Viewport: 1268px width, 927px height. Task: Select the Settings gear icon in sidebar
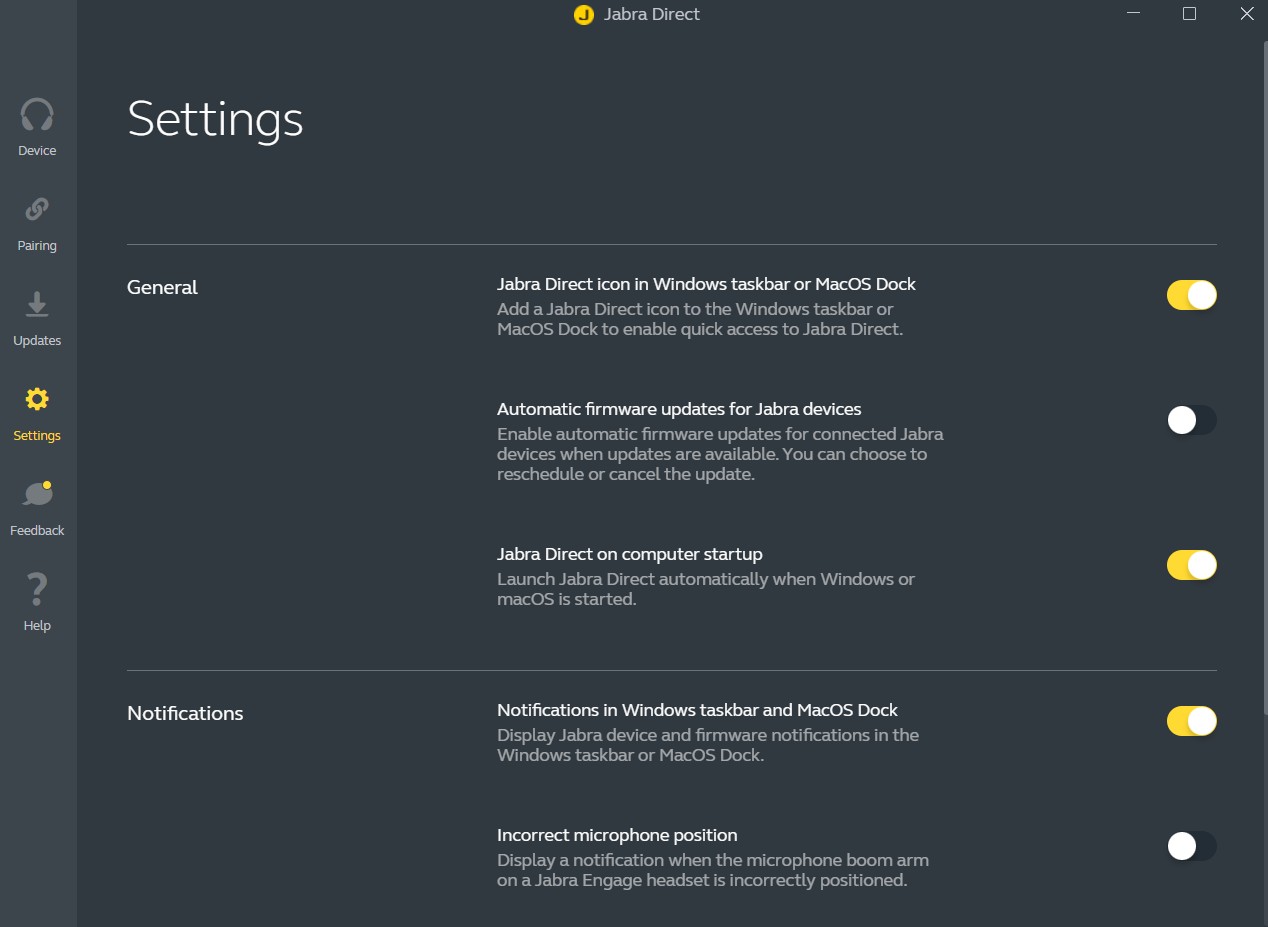(x=37, y=400)
